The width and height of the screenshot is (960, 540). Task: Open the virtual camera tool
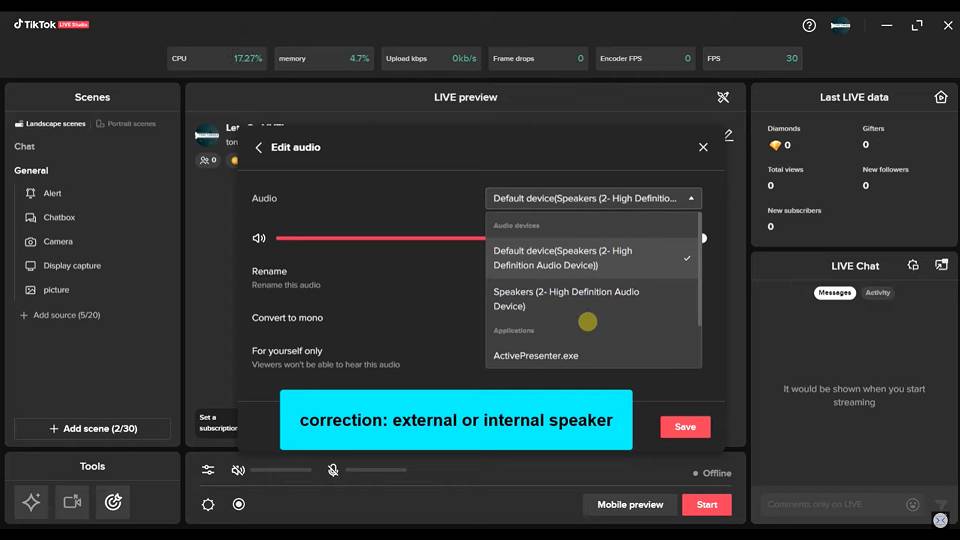[72, 502]
